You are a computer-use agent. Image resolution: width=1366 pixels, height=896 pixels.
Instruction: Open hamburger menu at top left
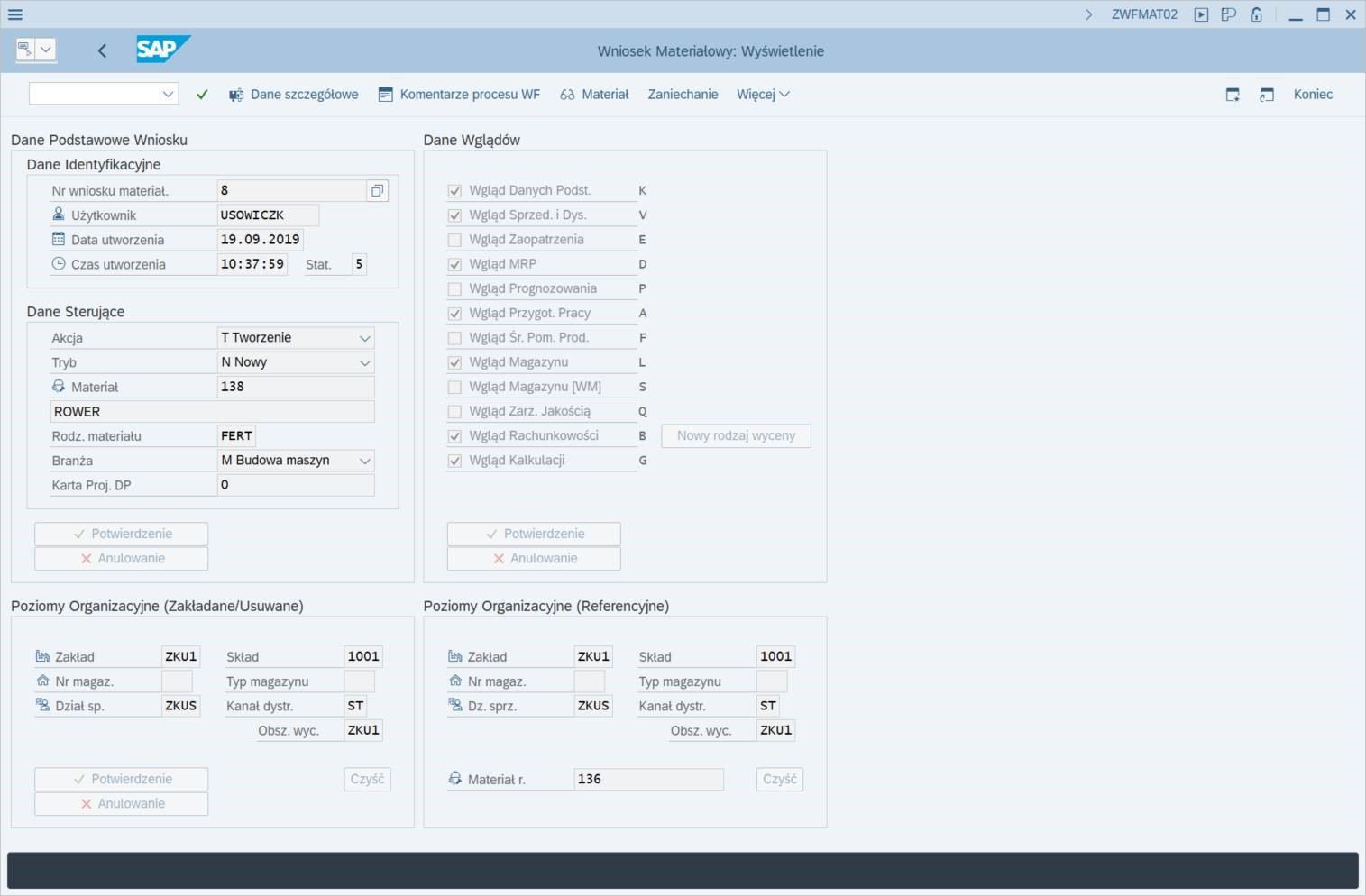click(15, 14)
